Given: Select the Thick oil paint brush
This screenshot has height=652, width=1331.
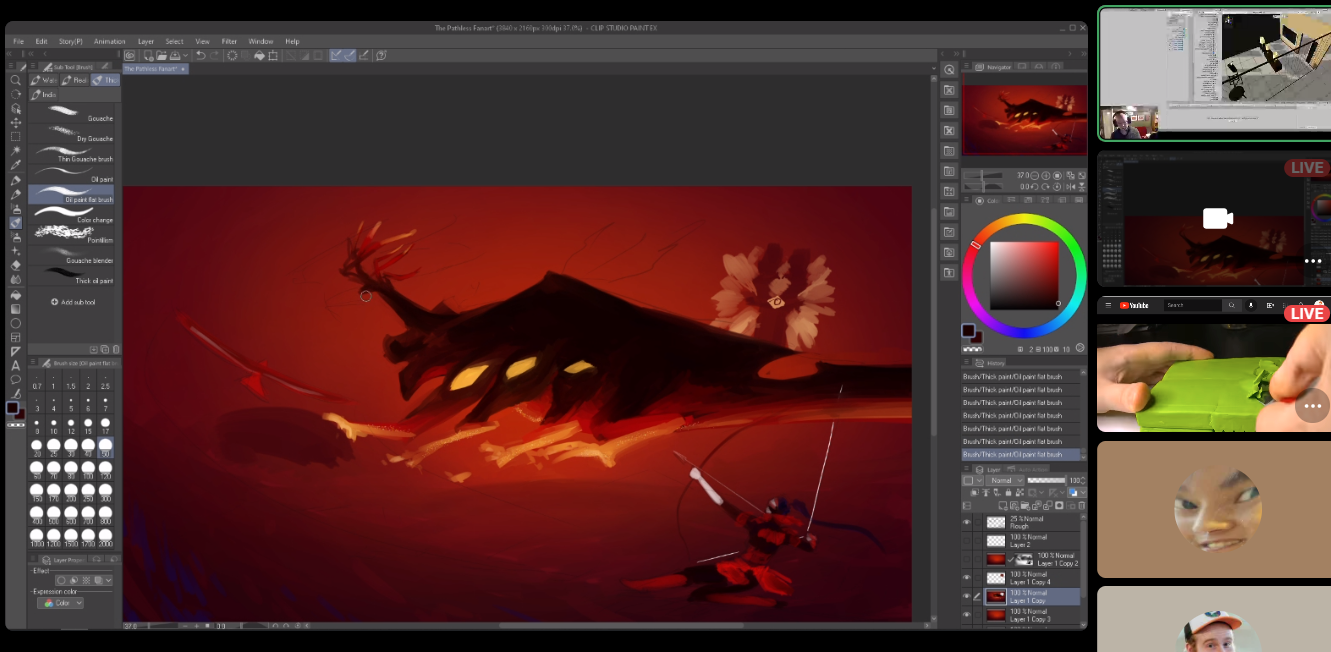Looking at the screenshot, I should click(x=71, y=278).
